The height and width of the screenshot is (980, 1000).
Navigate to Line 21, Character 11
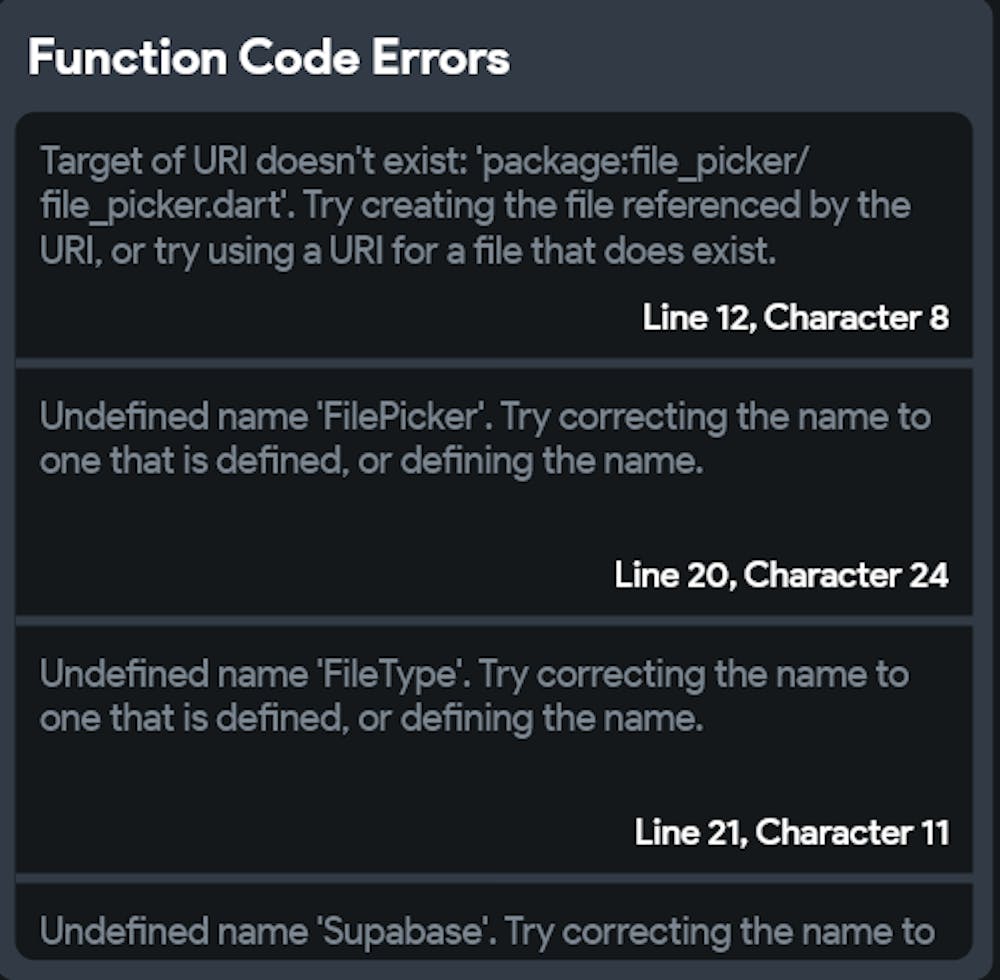791,832
